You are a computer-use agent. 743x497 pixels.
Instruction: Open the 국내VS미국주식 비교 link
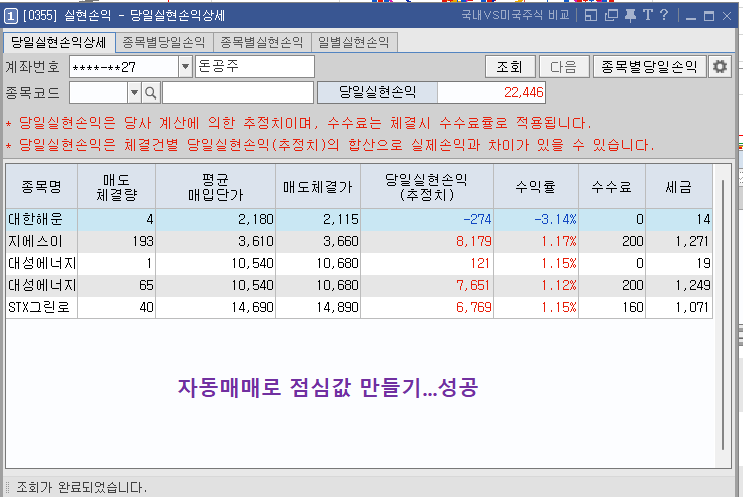click(516, 15)
